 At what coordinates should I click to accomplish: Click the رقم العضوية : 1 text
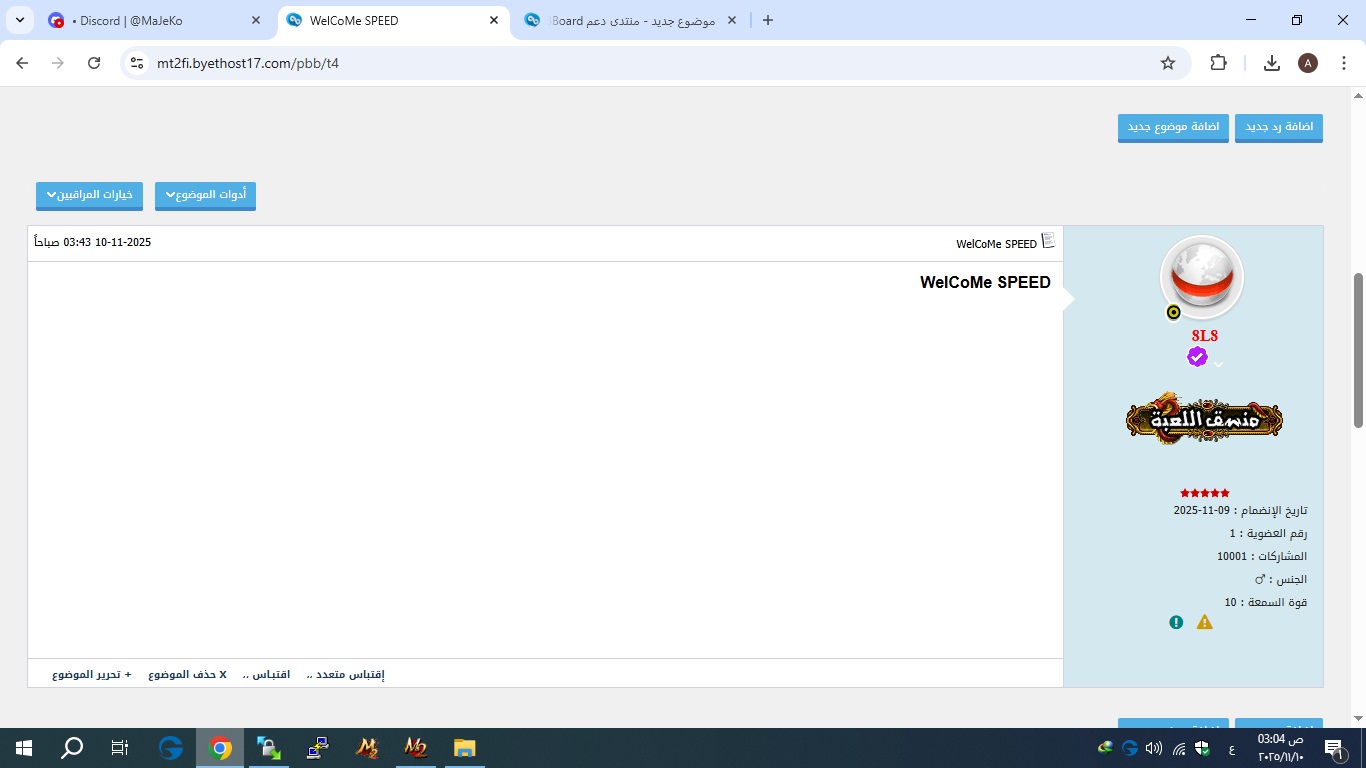[1269, 533]
